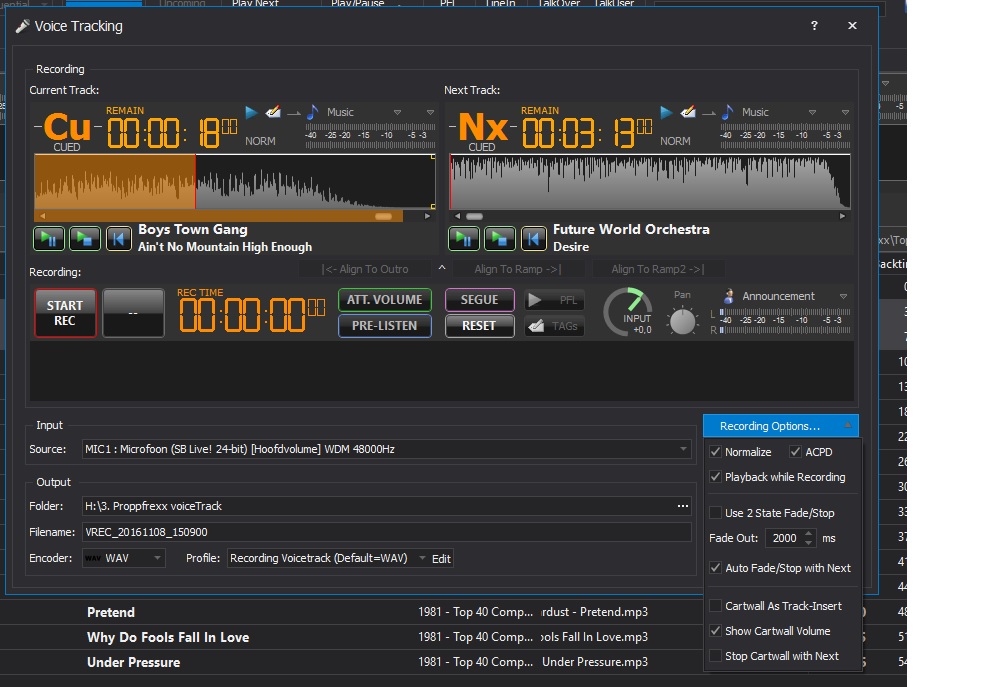Enable Stop Cartwall with Next

click(715, 656)
